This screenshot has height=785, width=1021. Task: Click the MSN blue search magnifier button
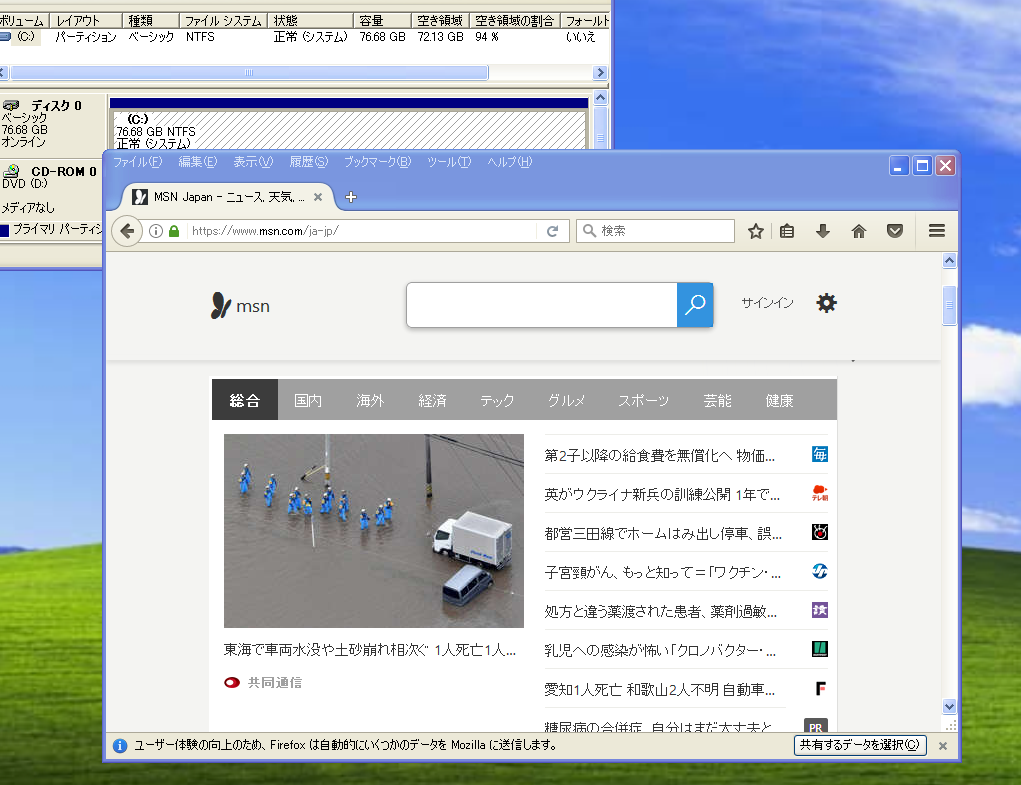(695, 305)
